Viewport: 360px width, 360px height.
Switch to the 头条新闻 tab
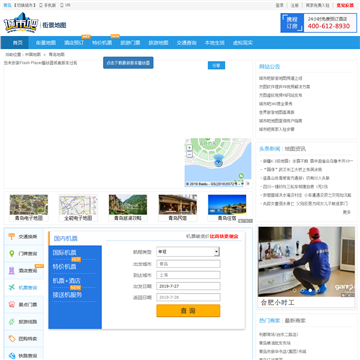point(269,149)
